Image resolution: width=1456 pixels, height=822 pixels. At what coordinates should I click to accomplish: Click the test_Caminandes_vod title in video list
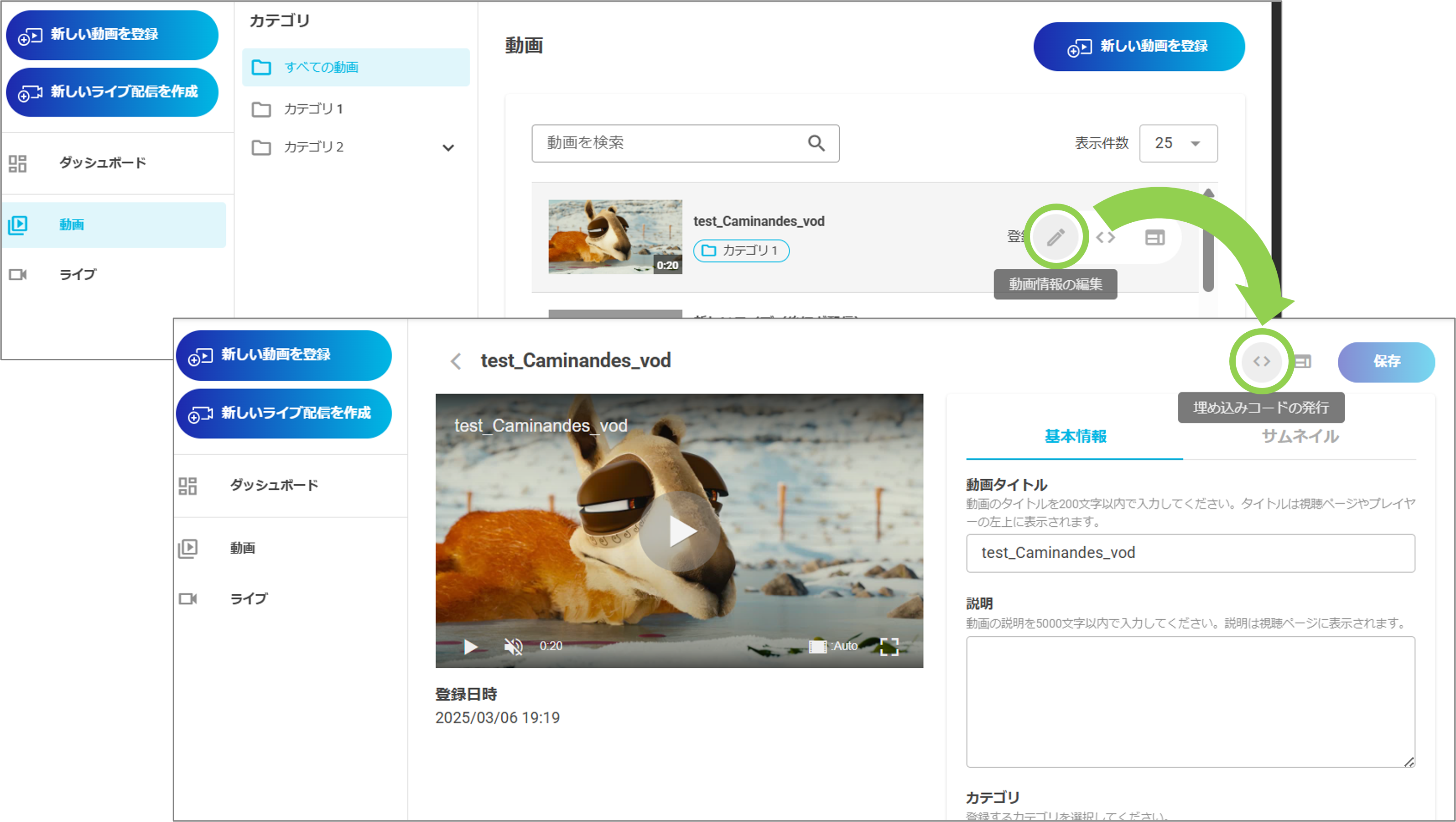(759, 221)
